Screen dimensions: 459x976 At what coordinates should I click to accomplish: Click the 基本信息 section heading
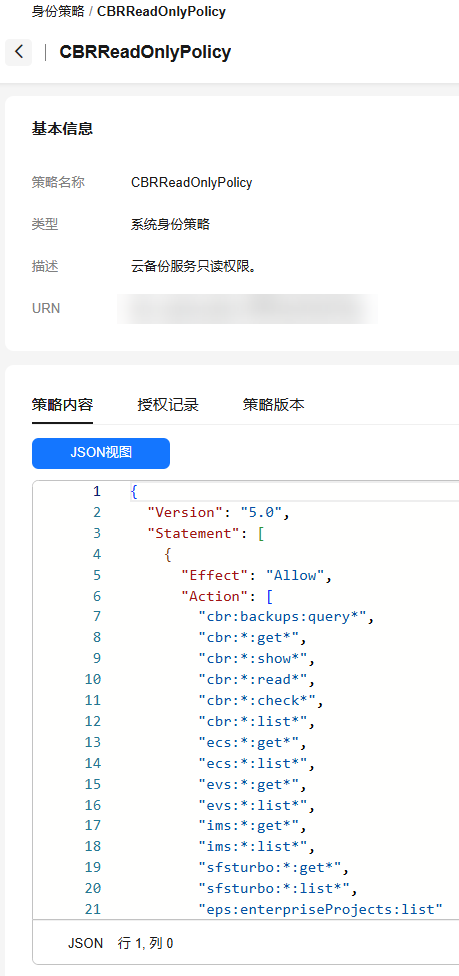pyautogui.click(x=62, y=129)
